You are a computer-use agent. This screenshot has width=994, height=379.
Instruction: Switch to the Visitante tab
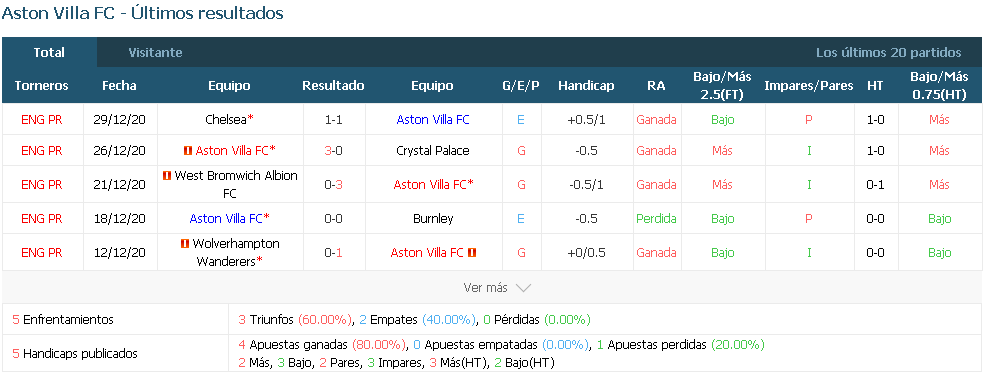tap(155, 53)
